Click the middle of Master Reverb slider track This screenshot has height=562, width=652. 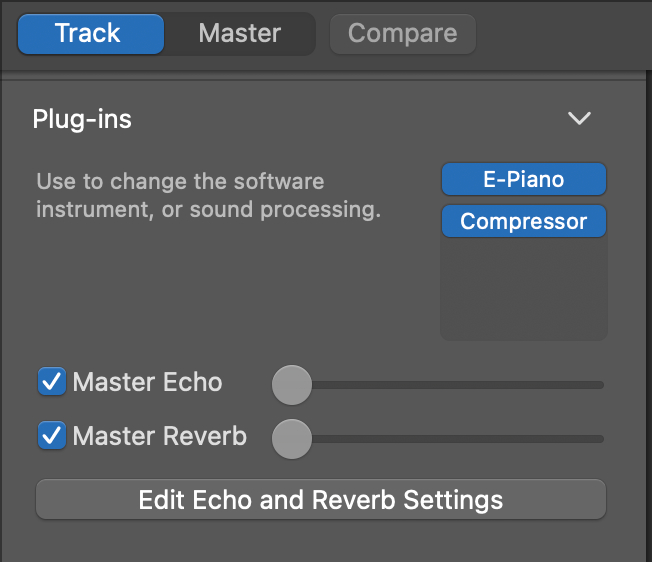click(x=438, y=439)
